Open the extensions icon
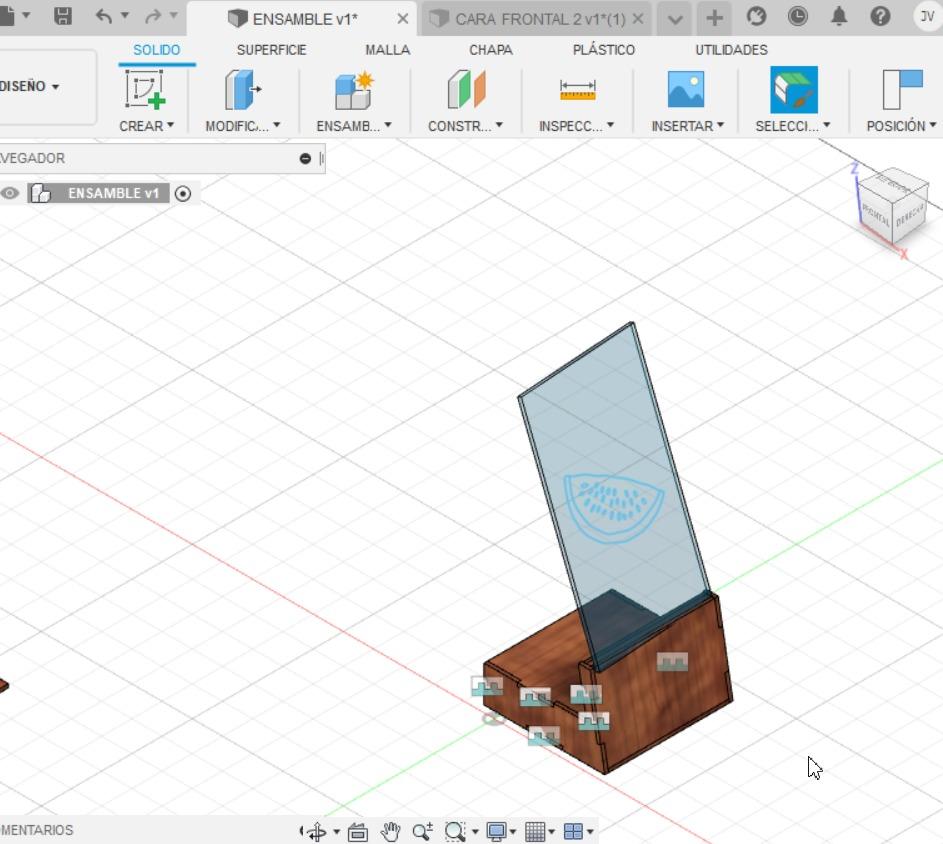Screen dimensions: 943x844 [757, 16]
